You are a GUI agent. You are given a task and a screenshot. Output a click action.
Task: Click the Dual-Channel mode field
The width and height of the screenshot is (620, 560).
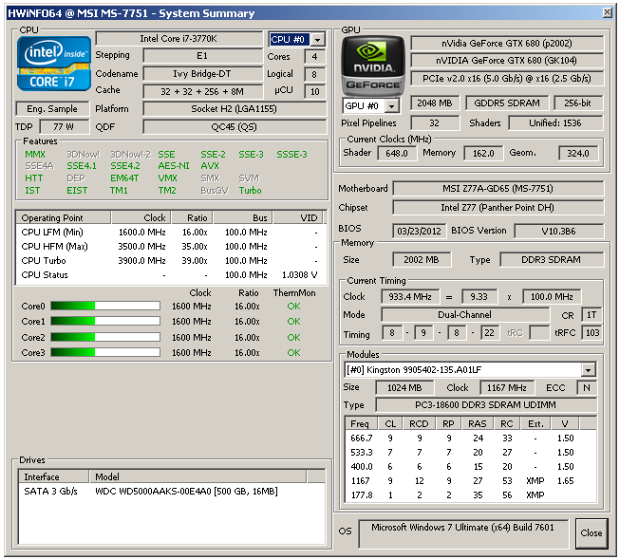(465, 315)
